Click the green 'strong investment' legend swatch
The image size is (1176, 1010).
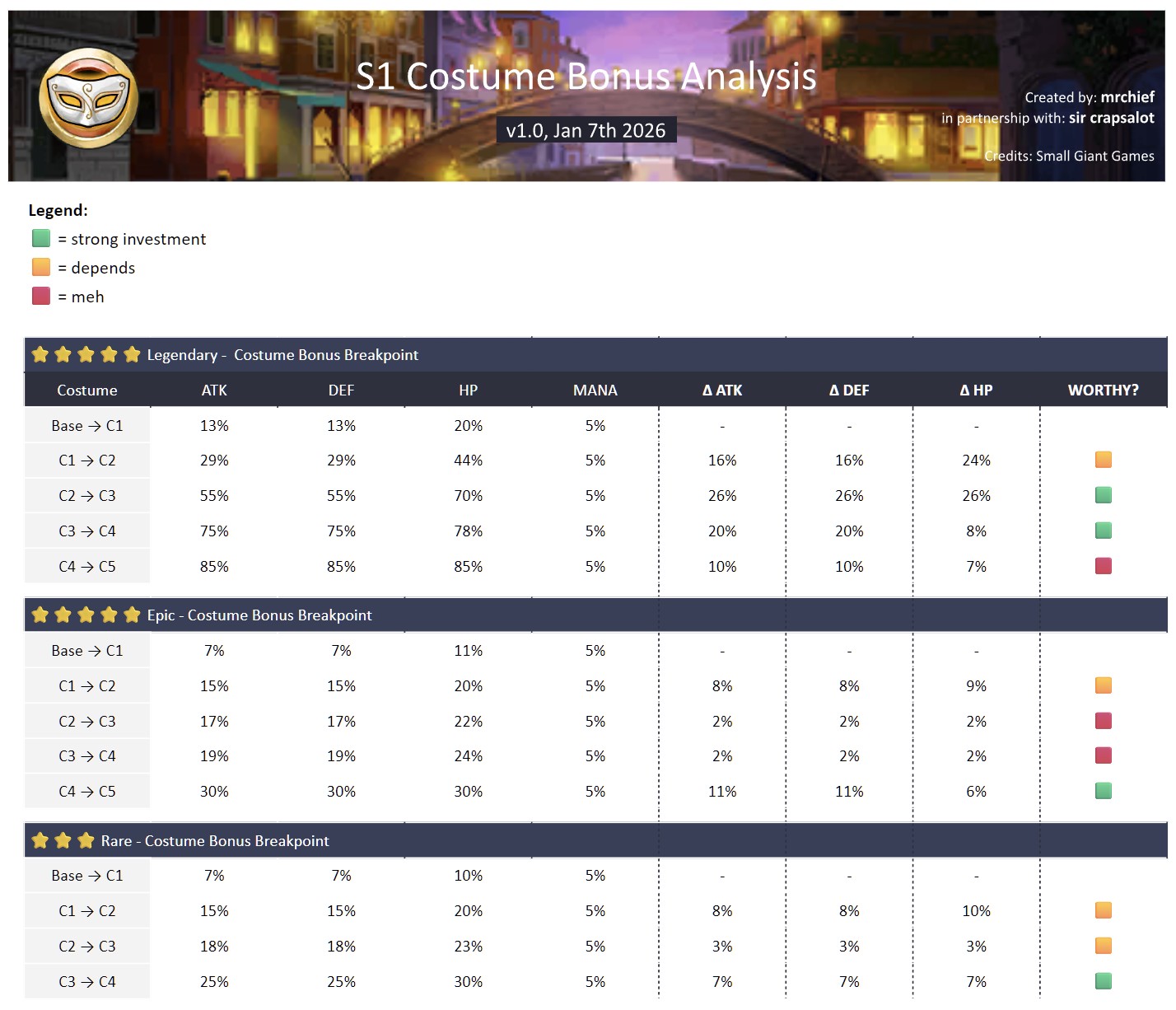pos(41,239)
